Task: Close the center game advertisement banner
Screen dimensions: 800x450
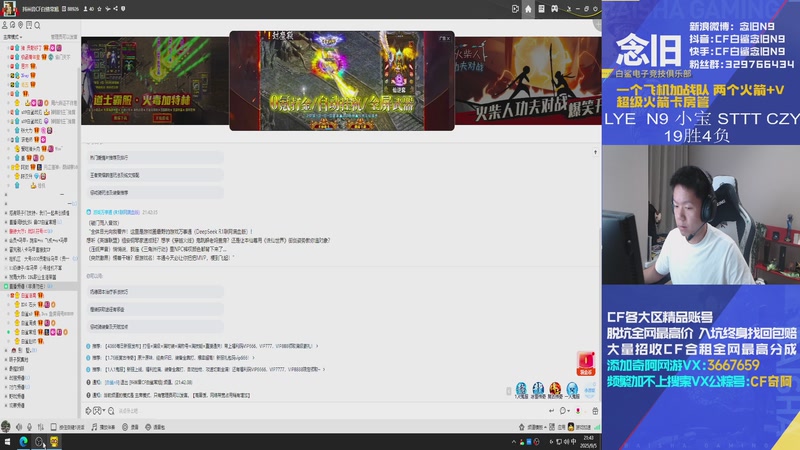Action: click(x=448, y=38)
